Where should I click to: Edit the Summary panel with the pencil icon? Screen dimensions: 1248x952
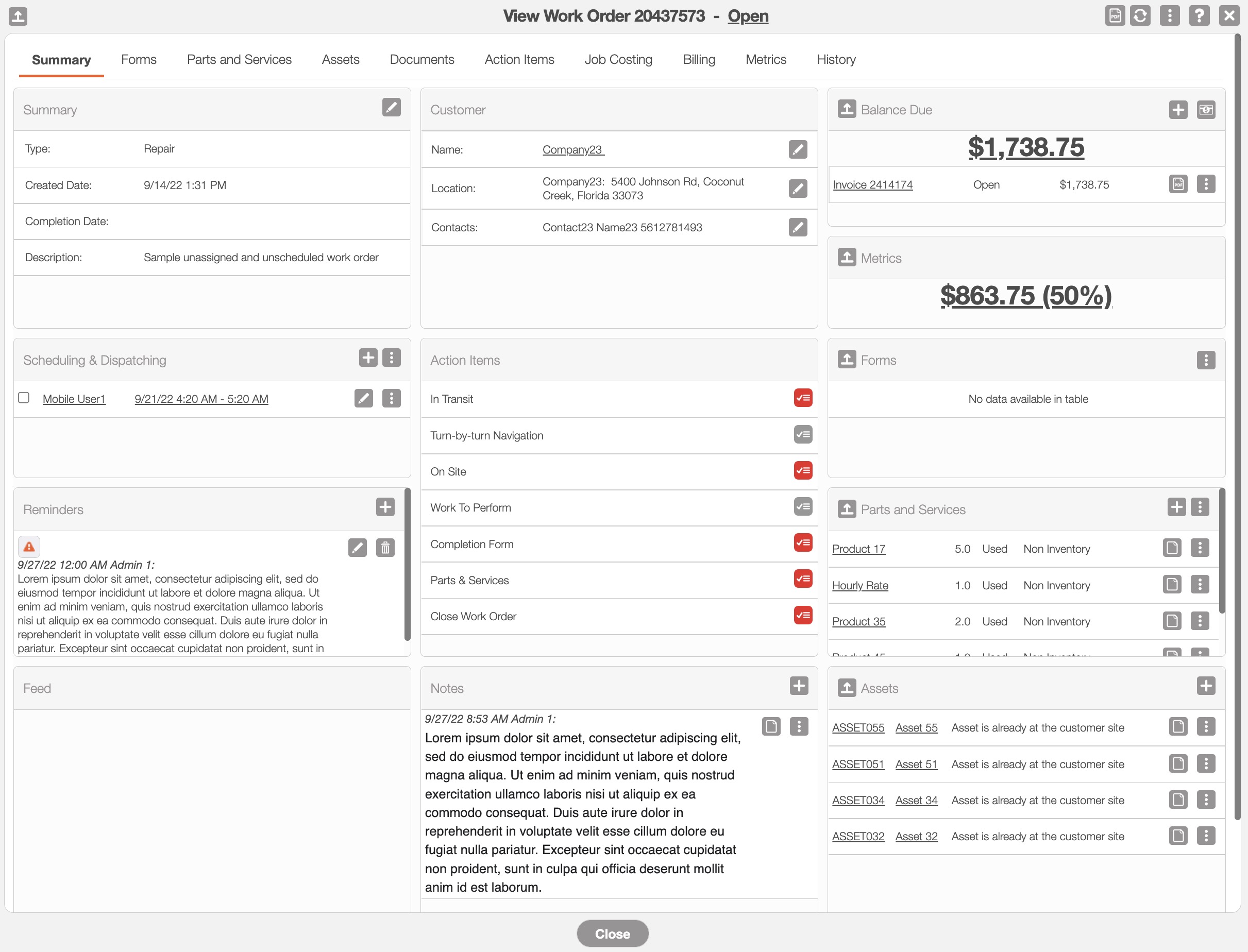pyautogui.click(x=391, y=108)
